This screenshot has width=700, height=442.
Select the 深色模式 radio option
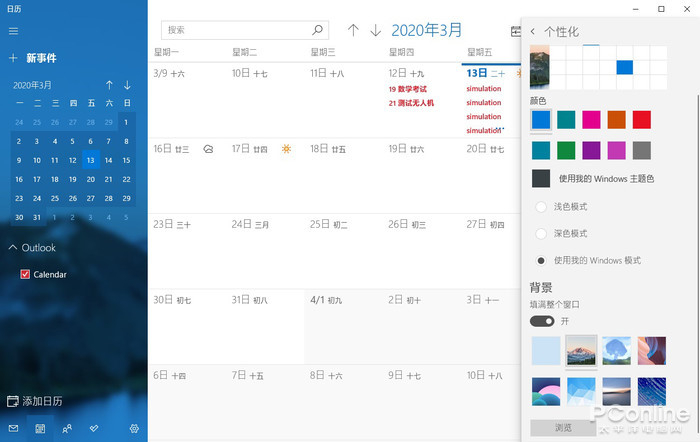[x=541, y=234]
